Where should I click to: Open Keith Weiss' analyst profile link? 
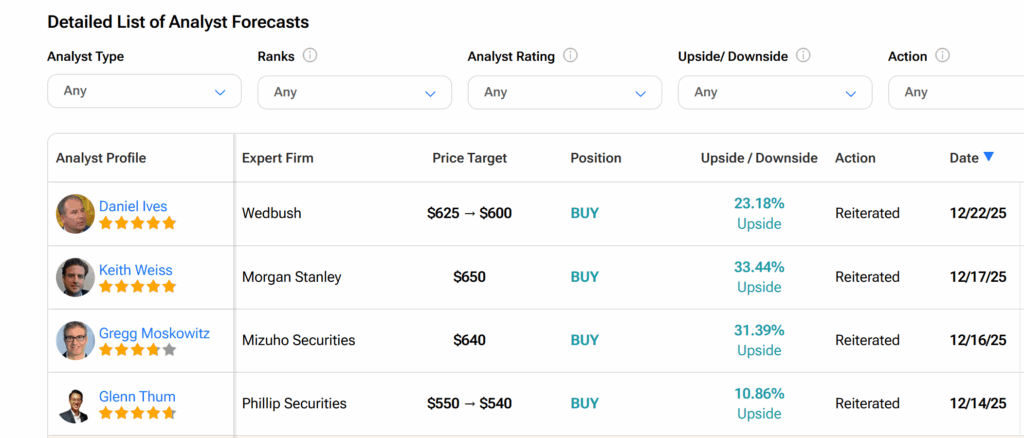135,270
